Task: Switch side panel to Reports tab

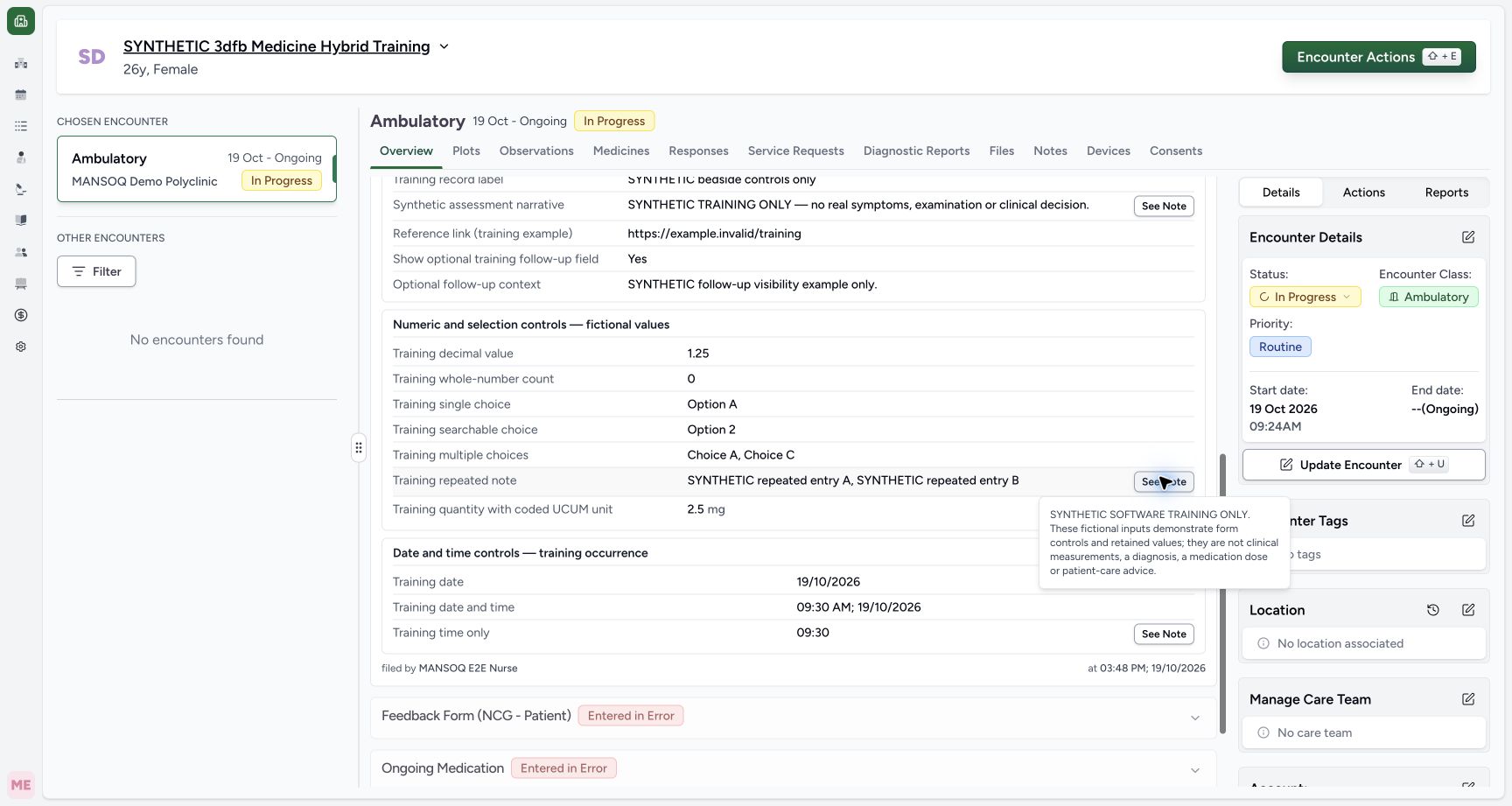Action: (x=1446, y=193)
